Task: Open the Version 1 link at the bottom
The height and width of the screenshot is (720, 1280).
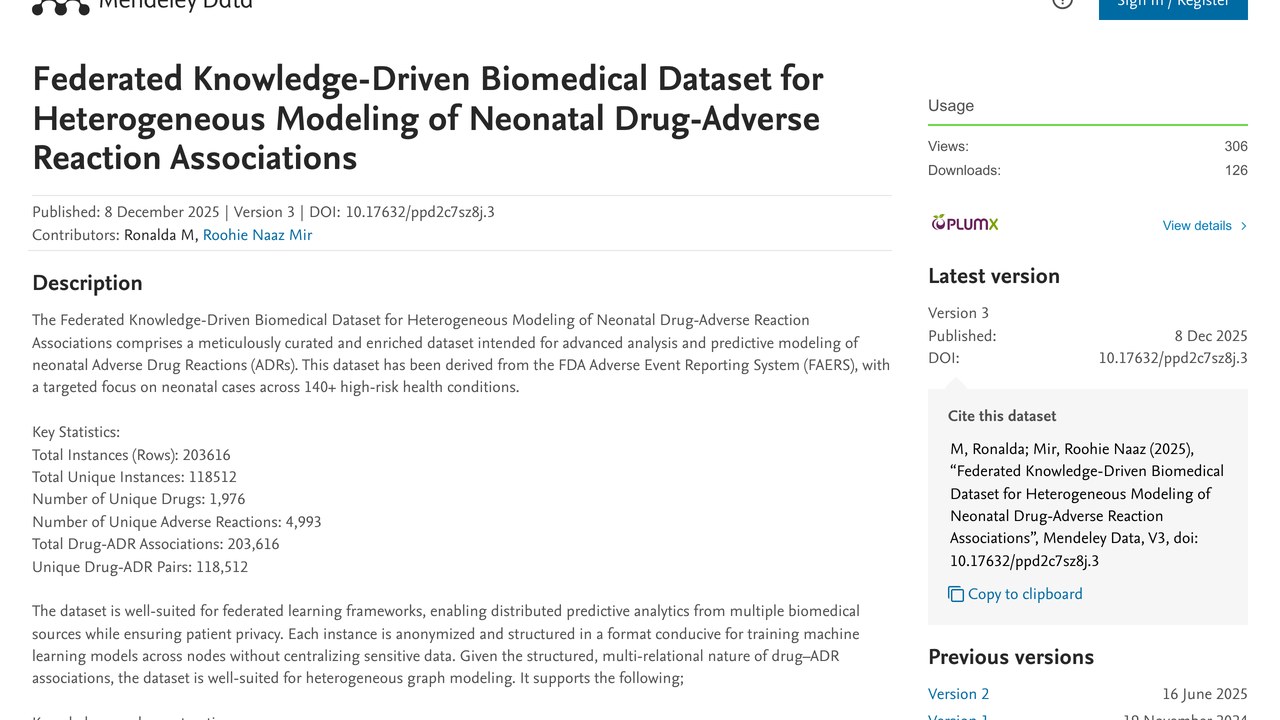Action: [x=958, y=716]
